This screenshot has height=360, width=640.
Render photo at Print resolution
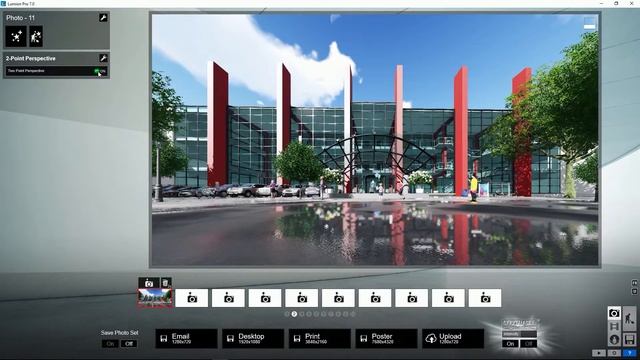click(320, 338)
